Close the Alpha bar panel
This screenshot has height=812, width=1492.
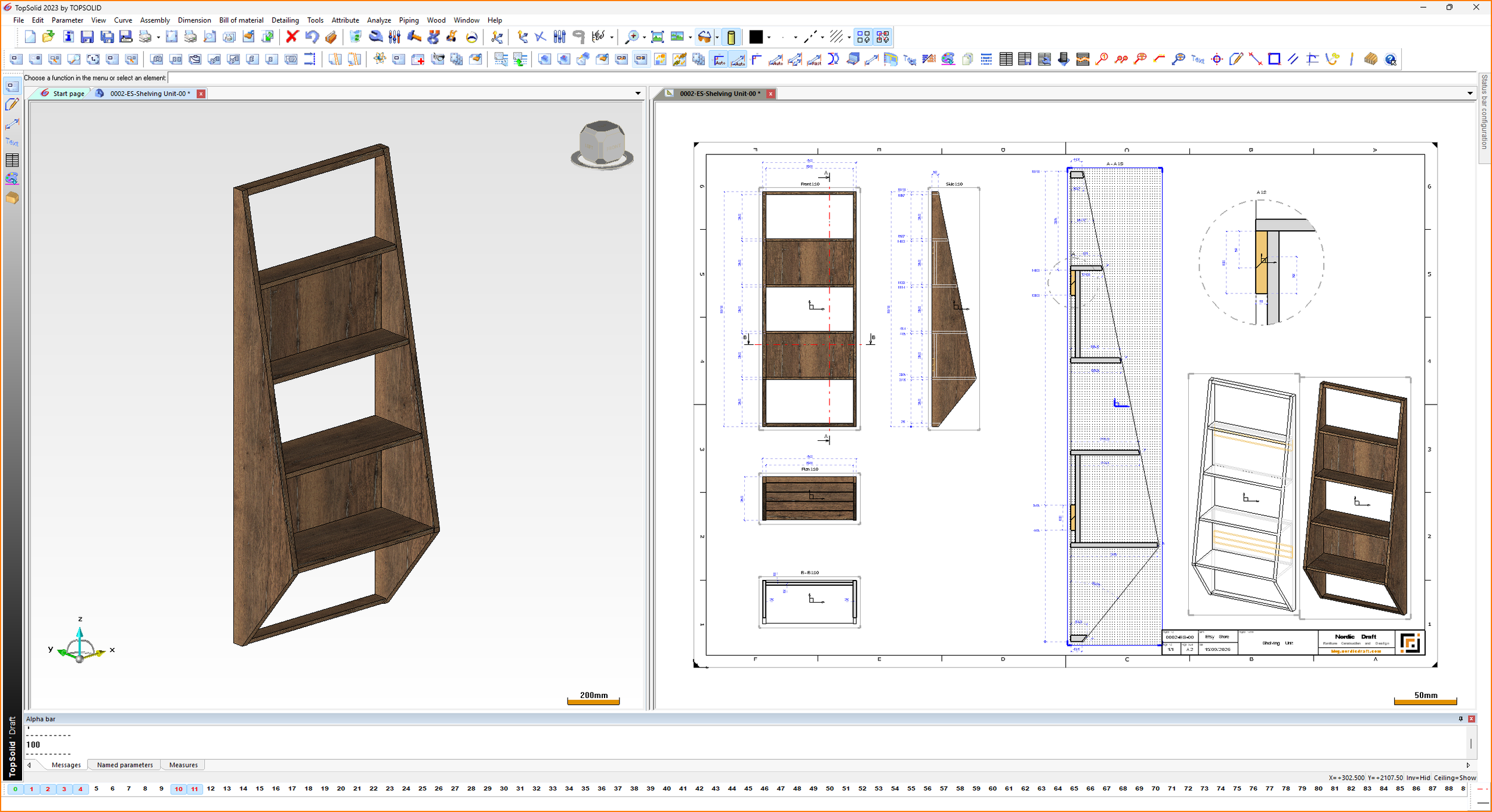pyautogui.click(x=1471, y=719)
